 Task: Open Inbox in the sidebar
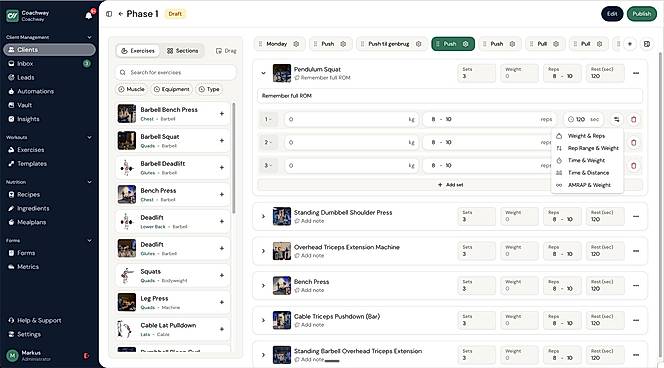[49, 64]
